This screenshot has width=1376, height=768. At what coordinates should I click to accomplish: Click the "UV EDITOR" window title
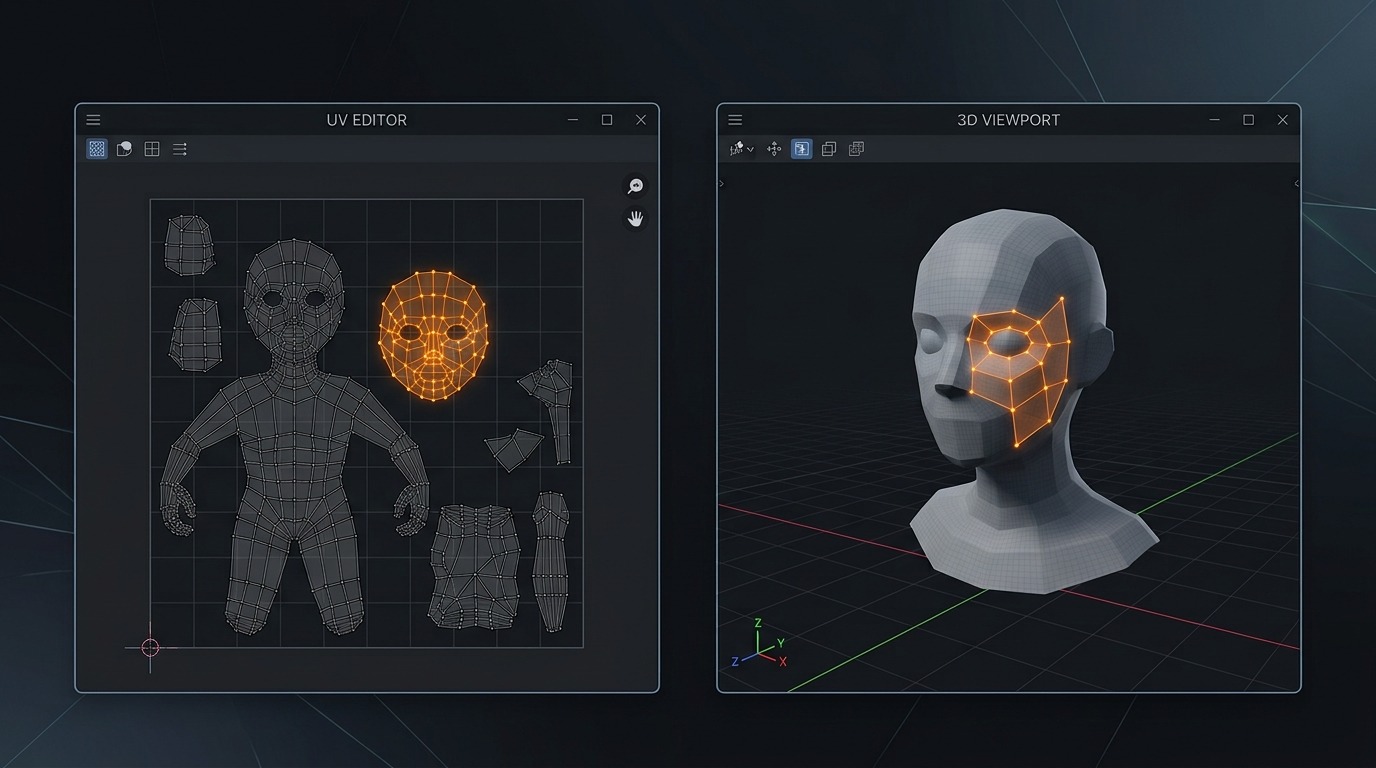pos(367,120)
